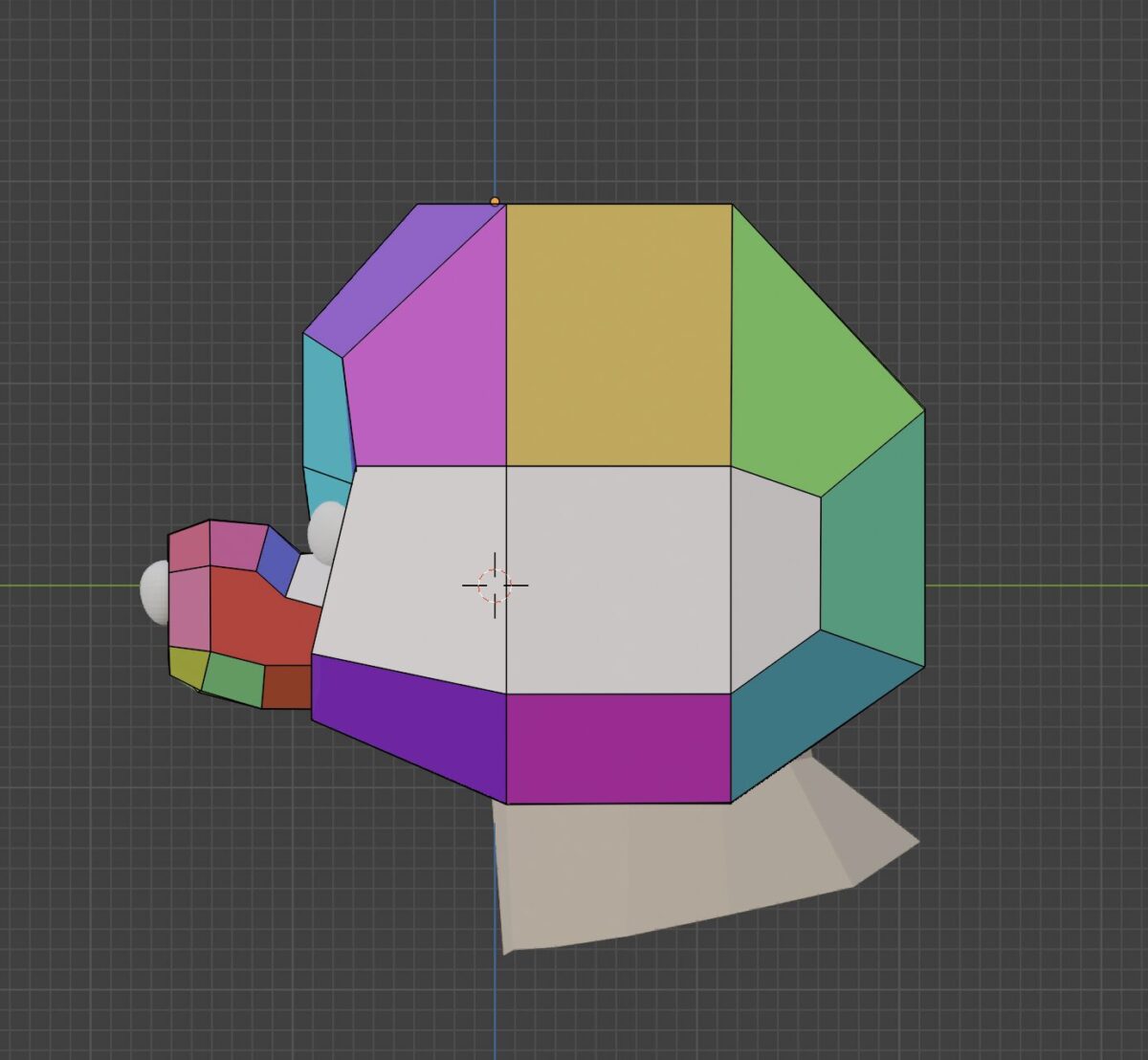Pick the orange origin dot above the mesh
1148x1060 pixels.
495,201
